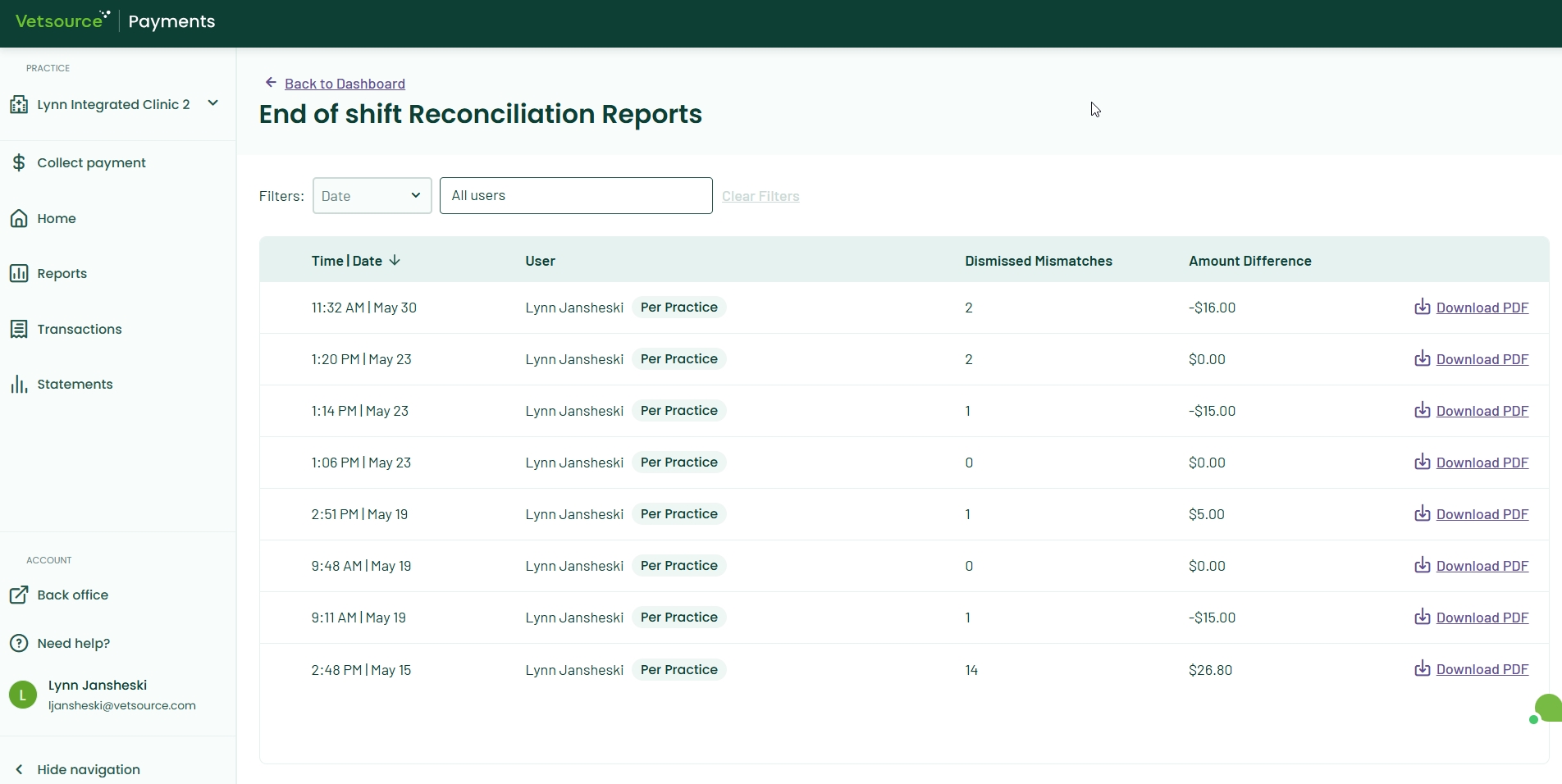Viewport: 1562px width, 784px height.
Task: Click the sort arrow next to Time | Date
Action: (395, 260)
